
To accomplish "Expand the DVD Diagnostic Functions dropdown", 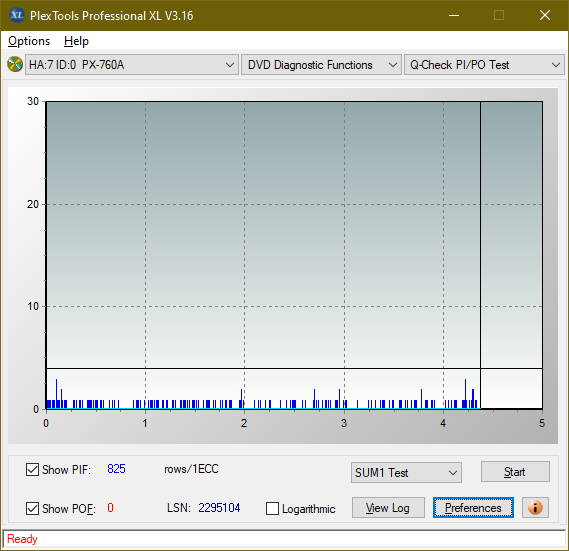I will [x=321, y=65].
